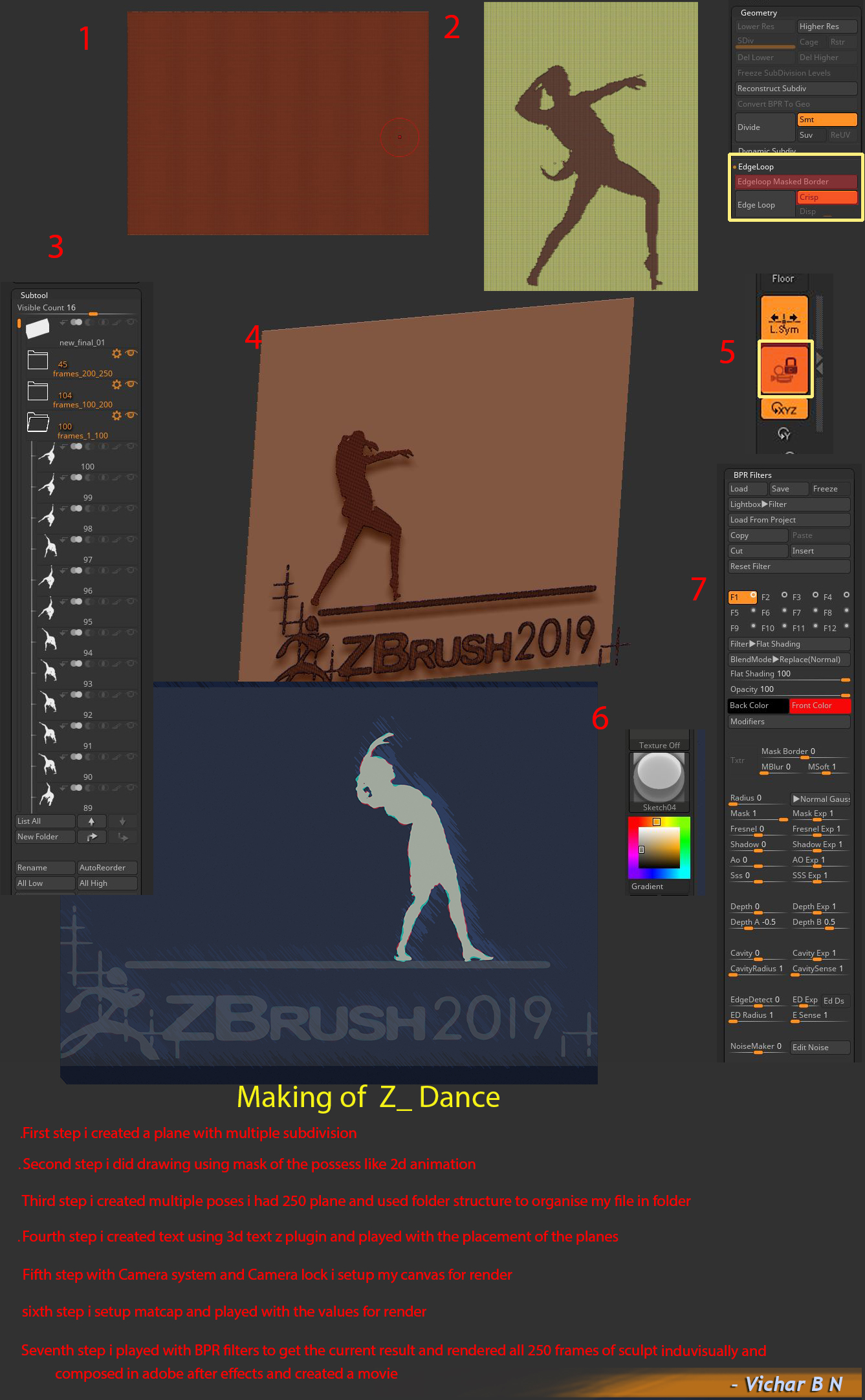Toggle visibility eye of frames_200_250 folder
The height and width of the screenshot is (1400, 865).
coord(131,353)
